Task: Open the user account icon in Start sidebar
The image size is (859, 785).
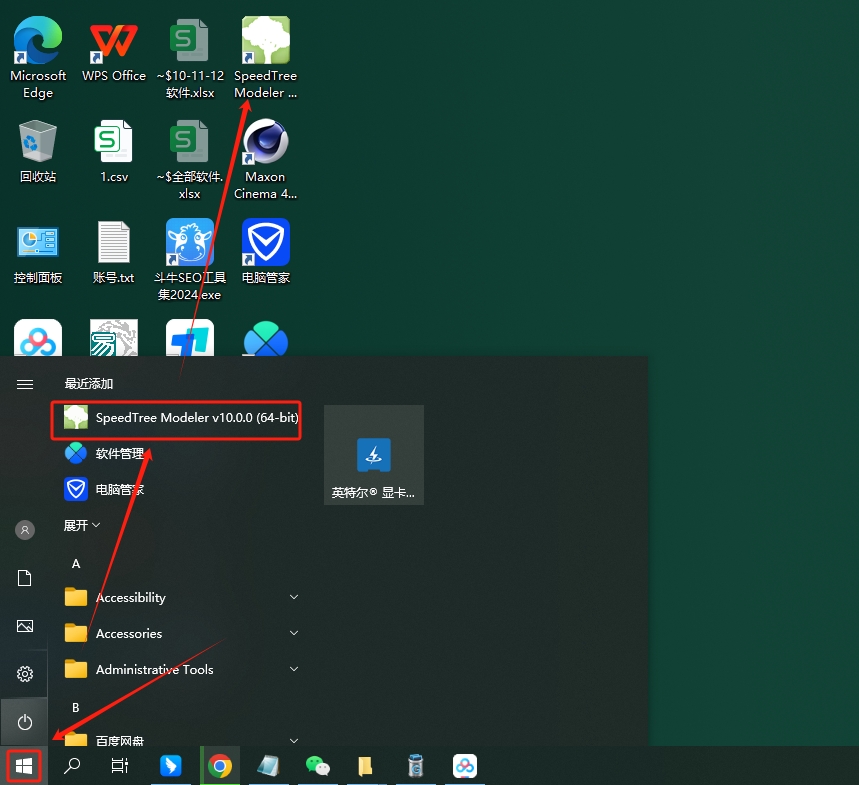Action: coord(25,530)
